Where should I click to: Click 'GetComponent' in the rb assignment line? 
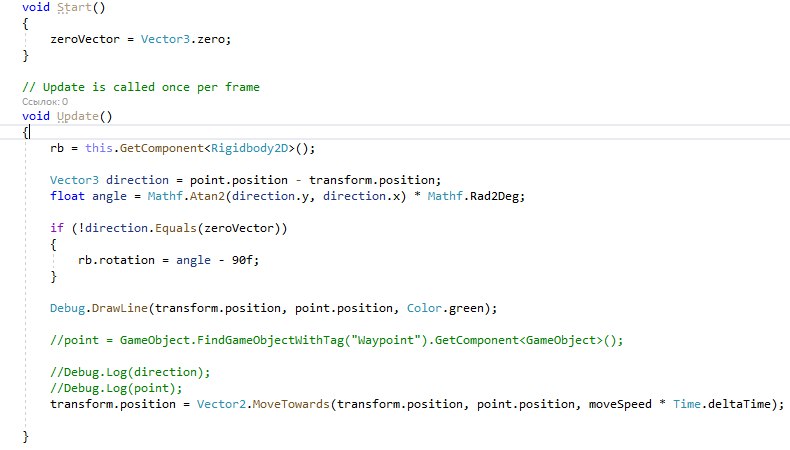pyautogui.click(x=161, y=148)
